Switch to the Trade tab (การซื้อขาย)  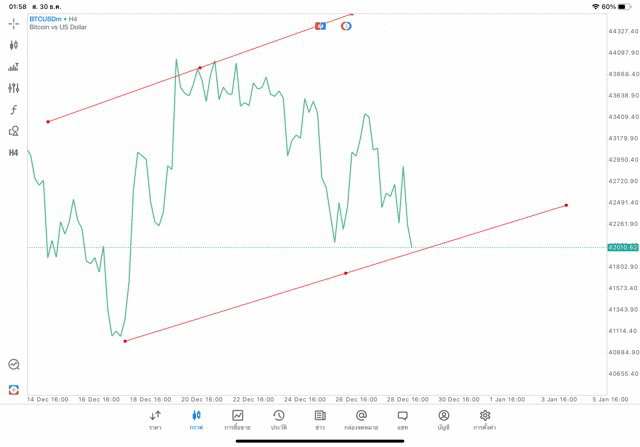click(238, 420)
